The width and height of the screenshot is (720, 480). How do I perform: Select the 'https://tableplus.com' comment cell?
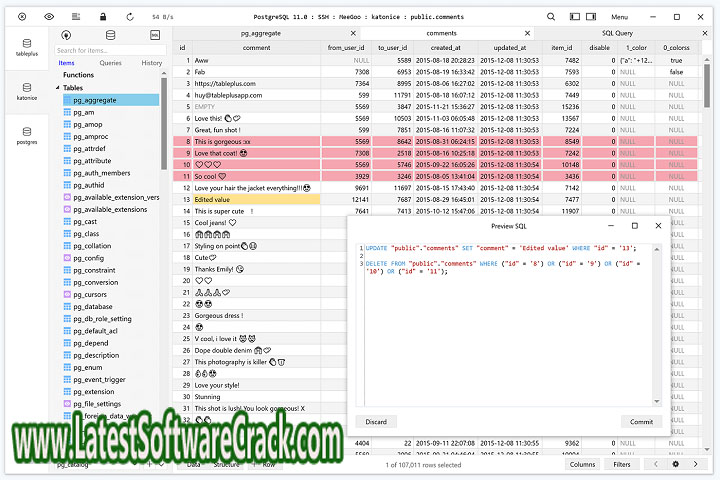click(x=256, y=84)
